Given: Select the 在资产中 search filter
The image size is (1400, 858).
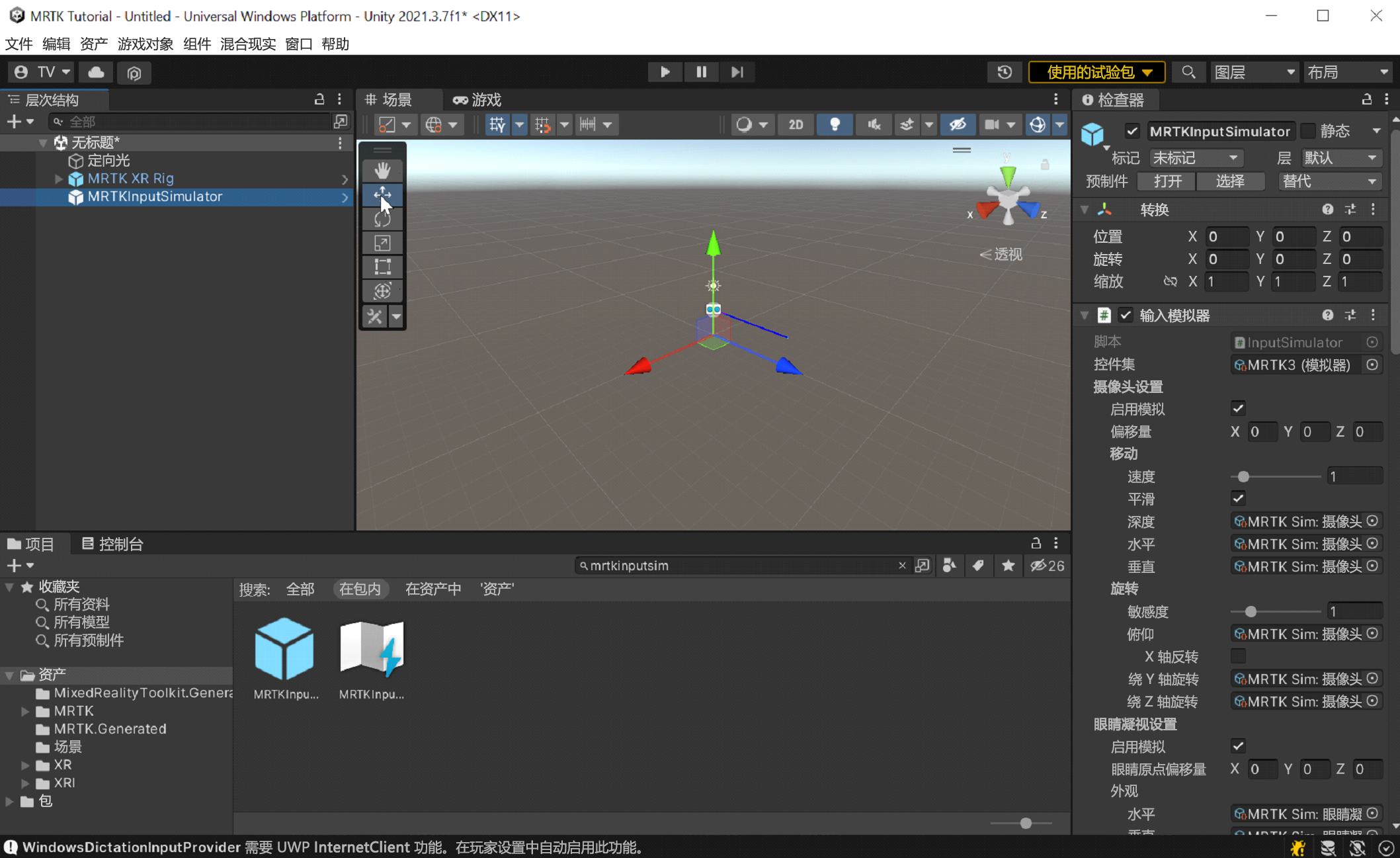Looking at the screenshot, I should tap(433, 589).
